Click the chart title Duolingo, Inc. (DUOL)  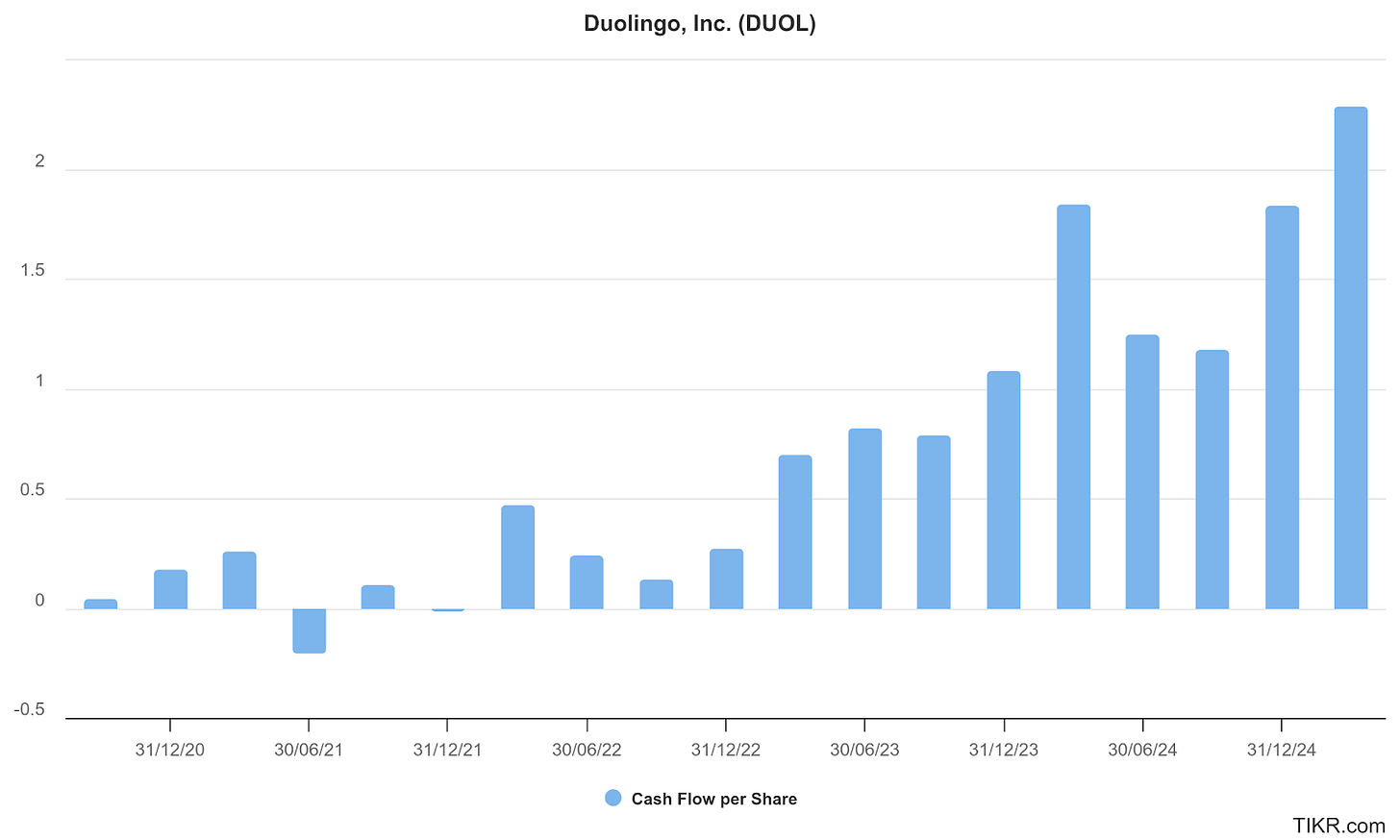(x=700, y=24)
